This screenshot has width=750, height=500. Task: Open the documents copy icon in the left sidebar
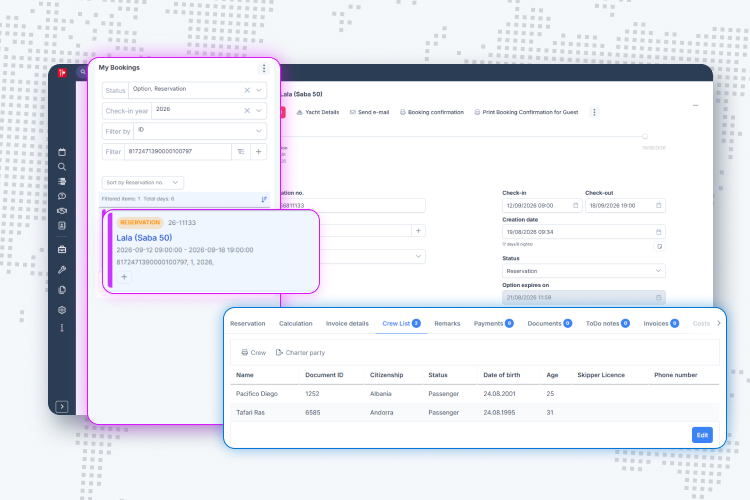click(62, 290)
